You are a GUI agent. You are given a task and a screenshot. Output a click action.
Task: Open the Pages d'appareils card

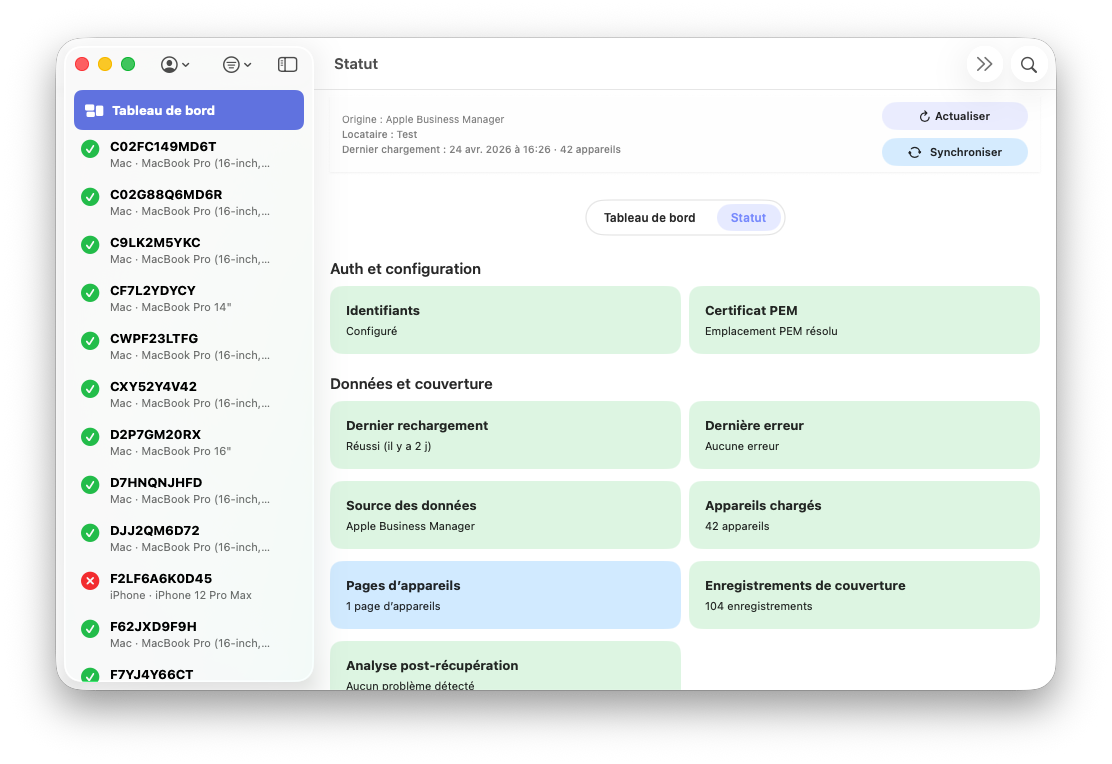pos(505,595)
